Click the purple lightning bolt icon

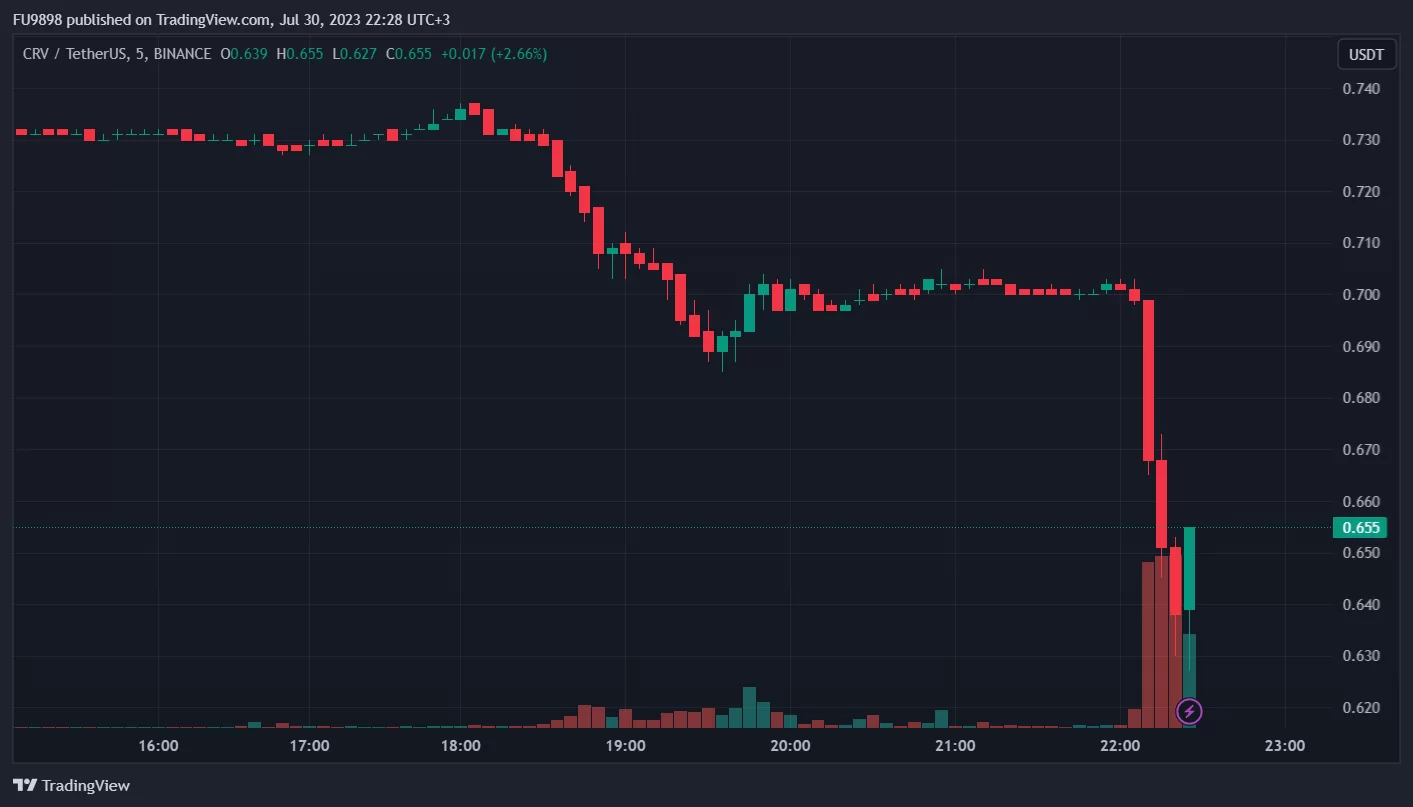(1189, 711)
